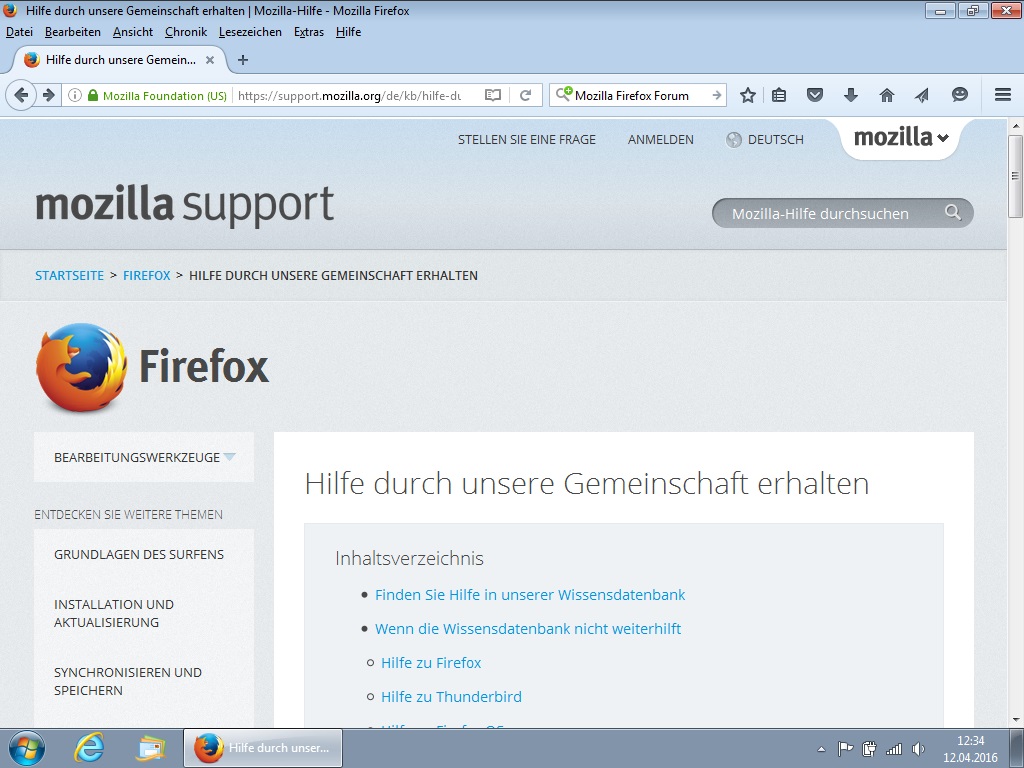Go back with the back arrow button

(x=21, y=95)
